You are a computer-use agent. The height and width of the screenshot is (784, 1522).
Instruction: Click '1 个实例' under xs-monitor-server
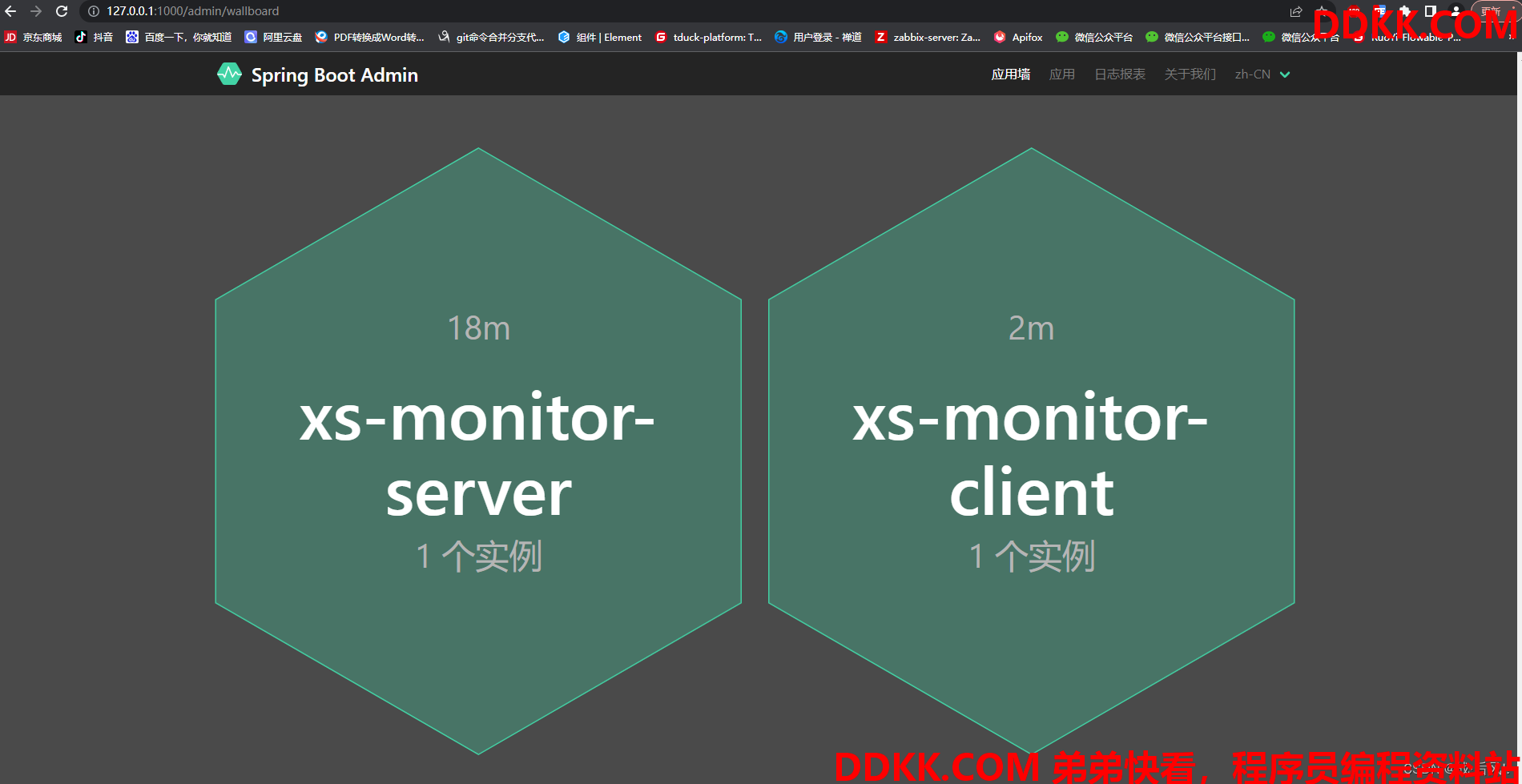click(479, 556)
